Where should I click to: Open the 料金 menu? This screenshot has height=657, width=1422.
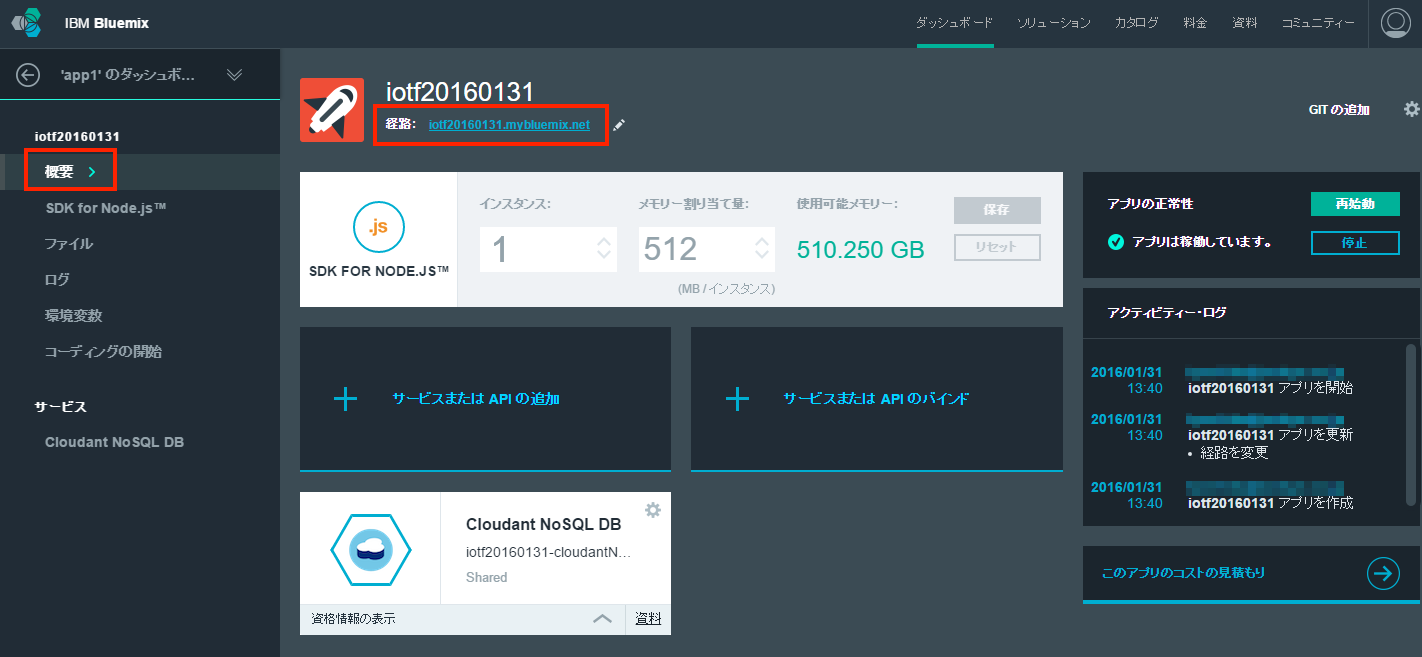click(1195, 23)
